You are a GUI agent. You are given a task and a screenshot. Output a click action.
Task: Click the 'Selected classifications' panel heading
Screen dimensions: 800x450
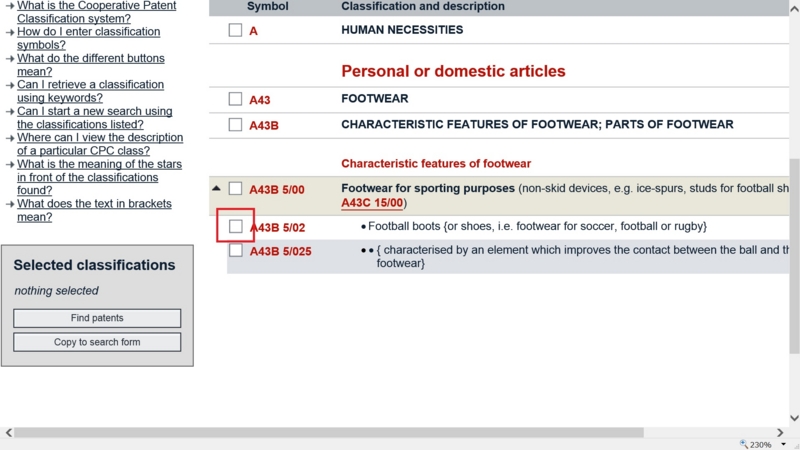[x=94, y=265]
